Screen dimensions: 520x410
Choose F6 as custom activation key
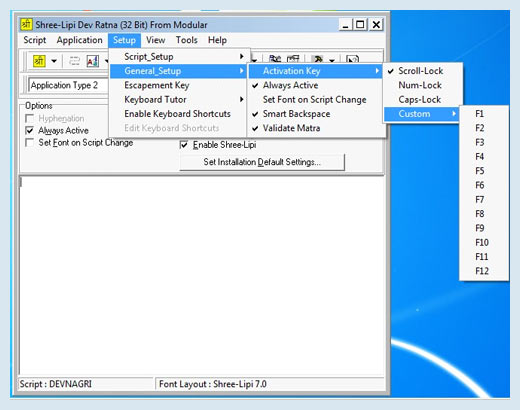click(x=484, y=185)
